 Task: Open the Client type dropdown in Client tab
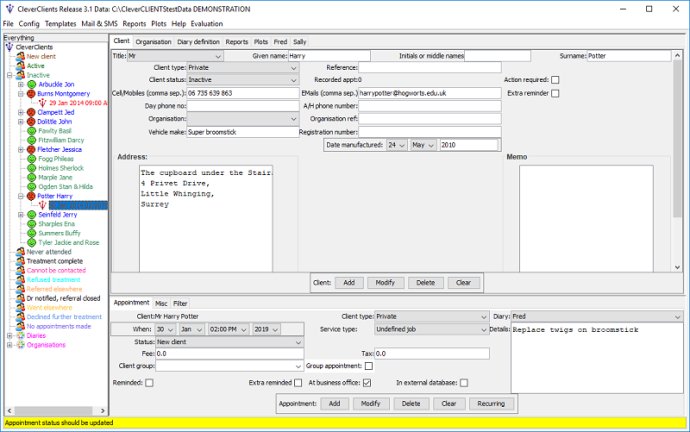(x=243, y=68)
